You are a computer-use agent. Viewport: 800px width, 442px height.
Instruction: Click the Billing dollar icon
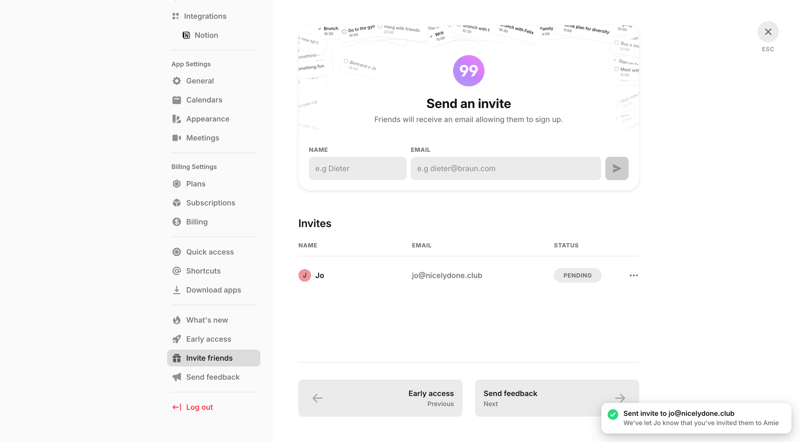177,222
